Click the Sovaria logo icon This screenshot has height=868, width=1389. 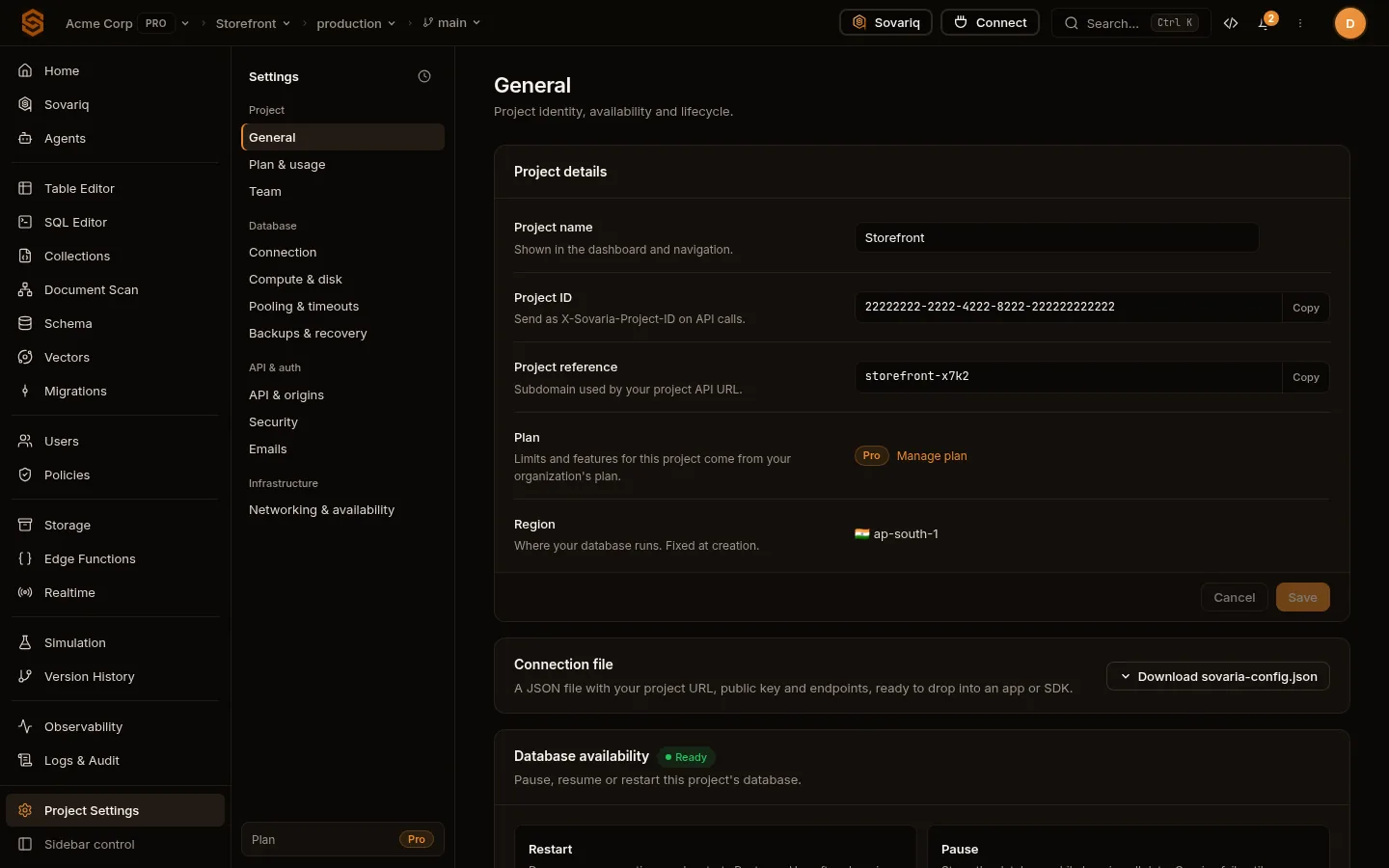pyautogui.click(x=33, y=23)
